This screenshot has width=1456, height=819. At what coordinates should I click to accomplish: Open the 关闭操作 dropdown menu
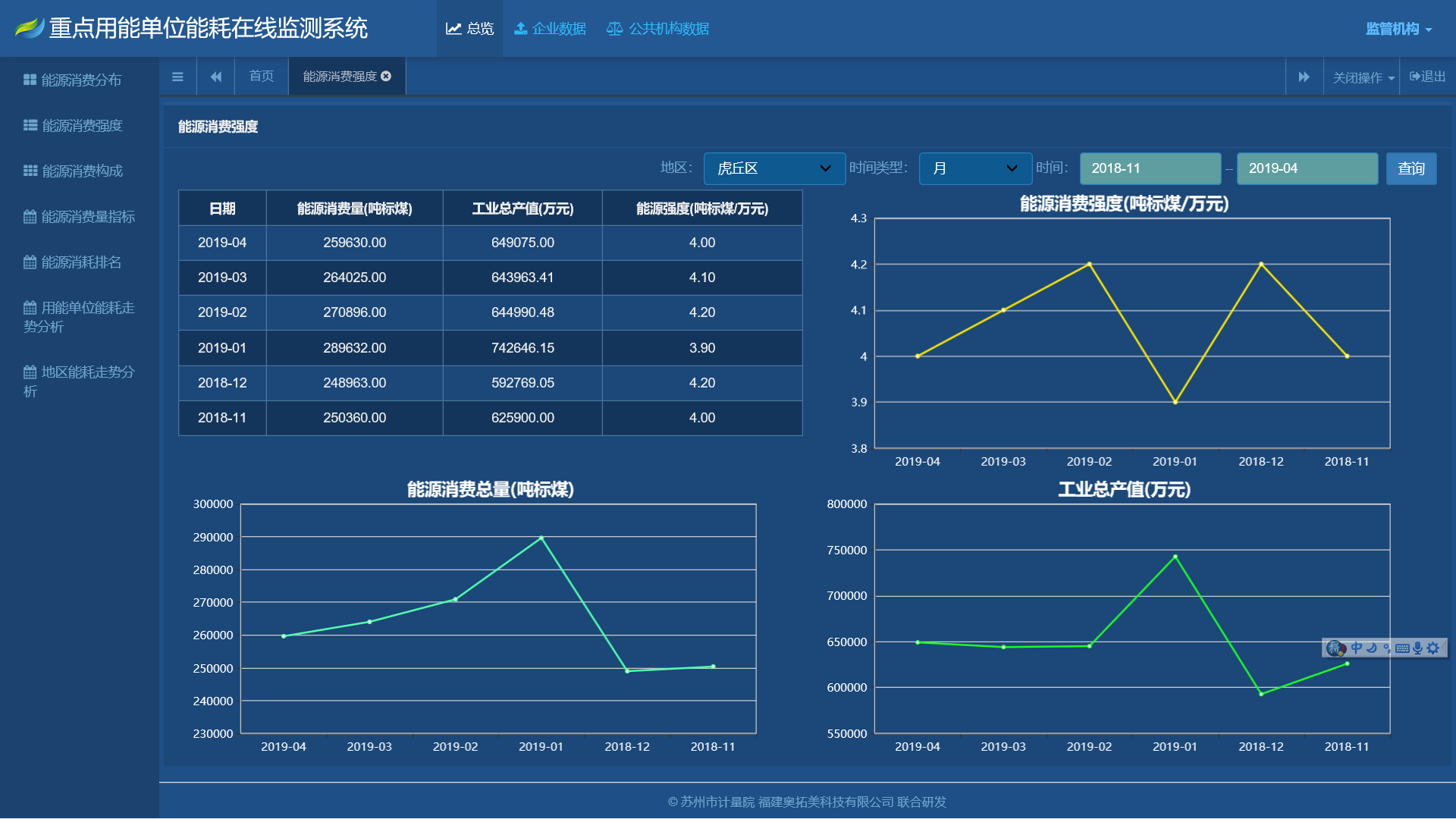(1363, 77)
